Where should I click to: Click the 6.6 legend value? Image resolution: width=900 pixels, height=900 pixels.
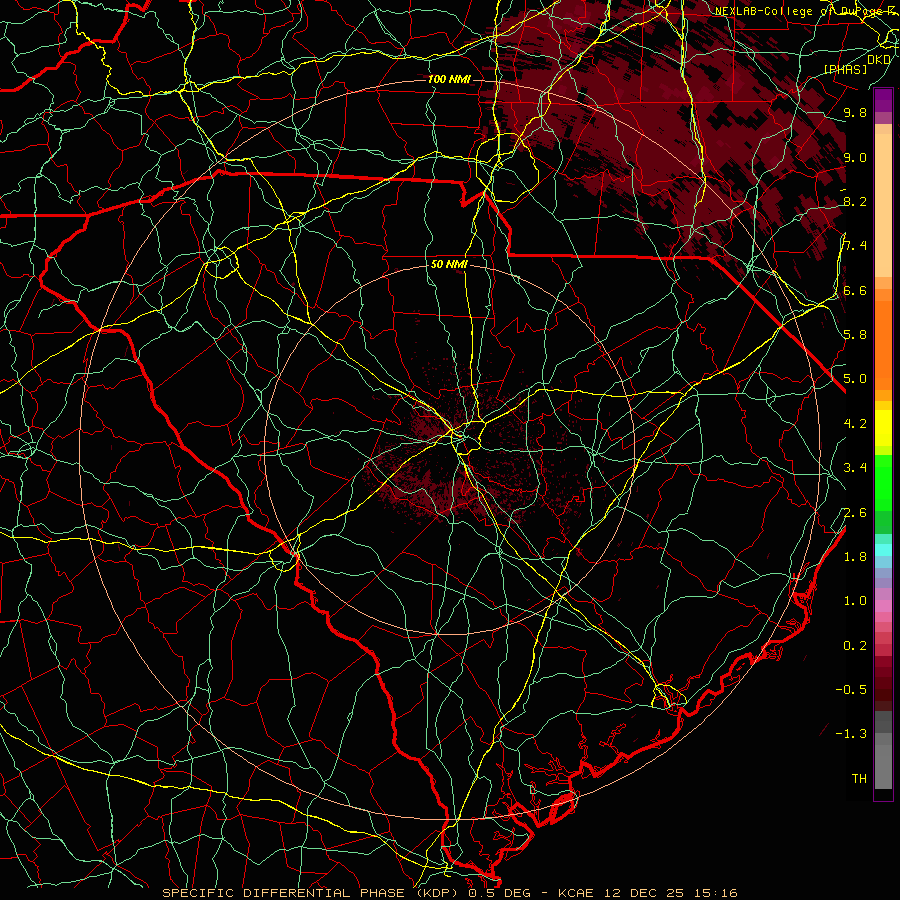click(x=855, y=291)
